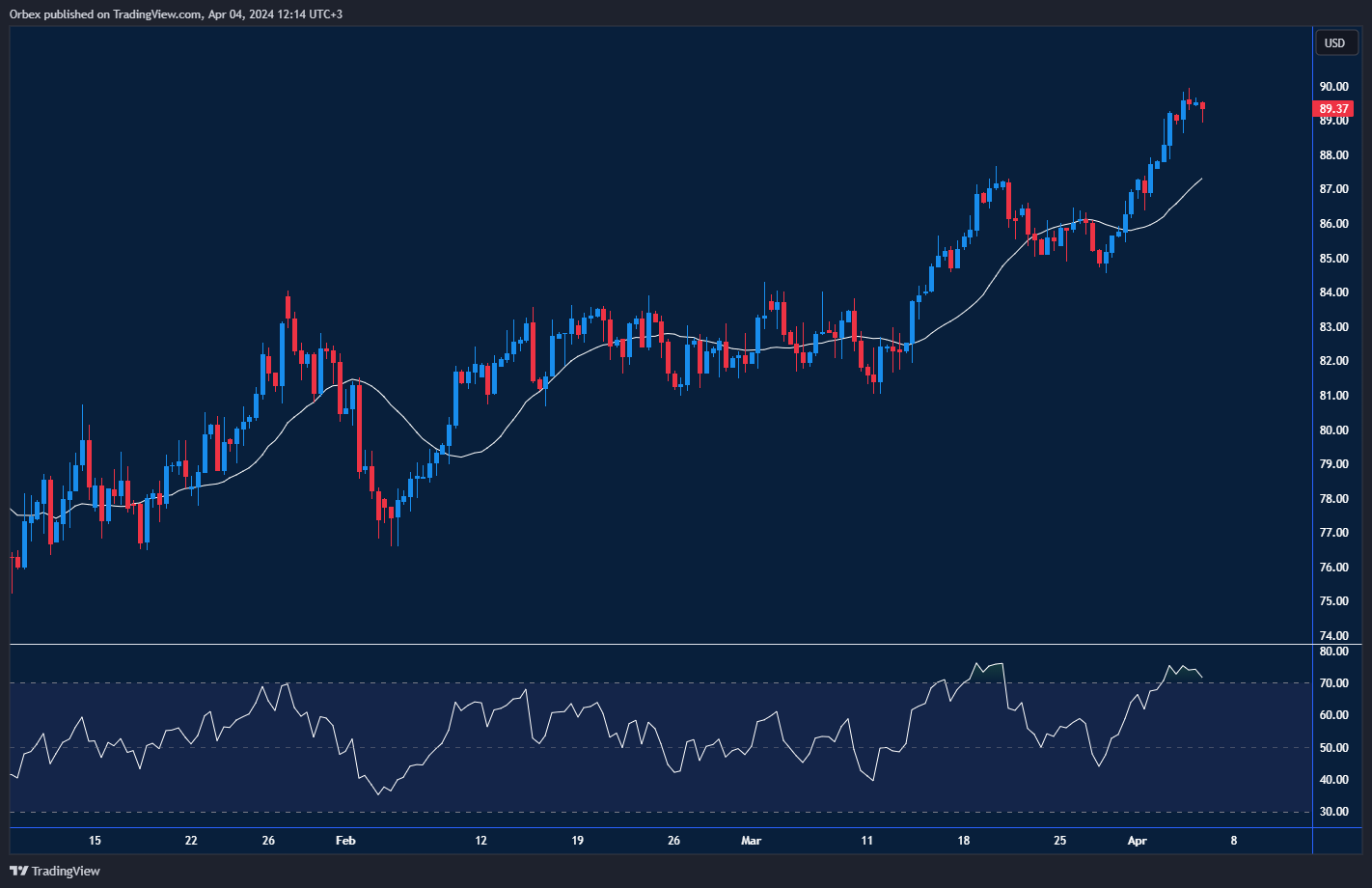Image resolution: width=1372 pixels, height=888 pixels.
Task: Select the Feb marker on time axis
Action: click(x=345, y=841)
